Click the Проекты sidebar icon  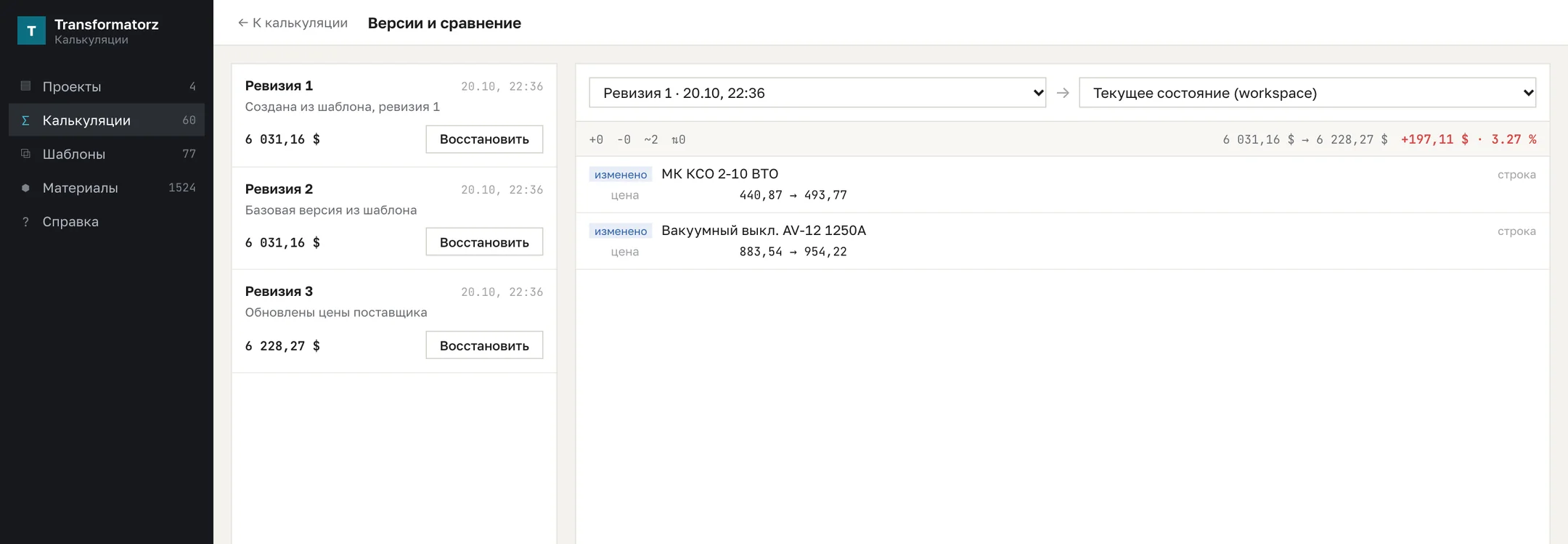coord(25,86)
